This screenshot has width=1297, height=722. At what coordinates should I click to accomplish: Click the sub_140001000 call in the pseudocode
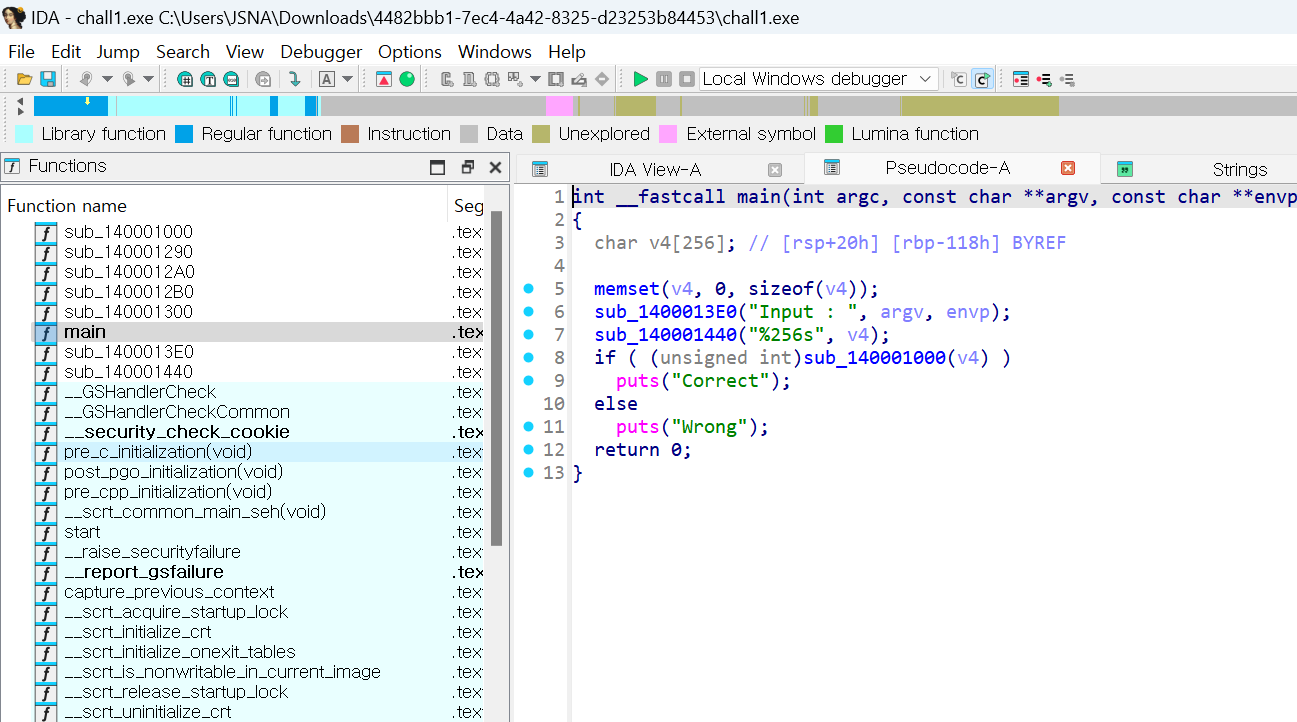tap(870, 358)
